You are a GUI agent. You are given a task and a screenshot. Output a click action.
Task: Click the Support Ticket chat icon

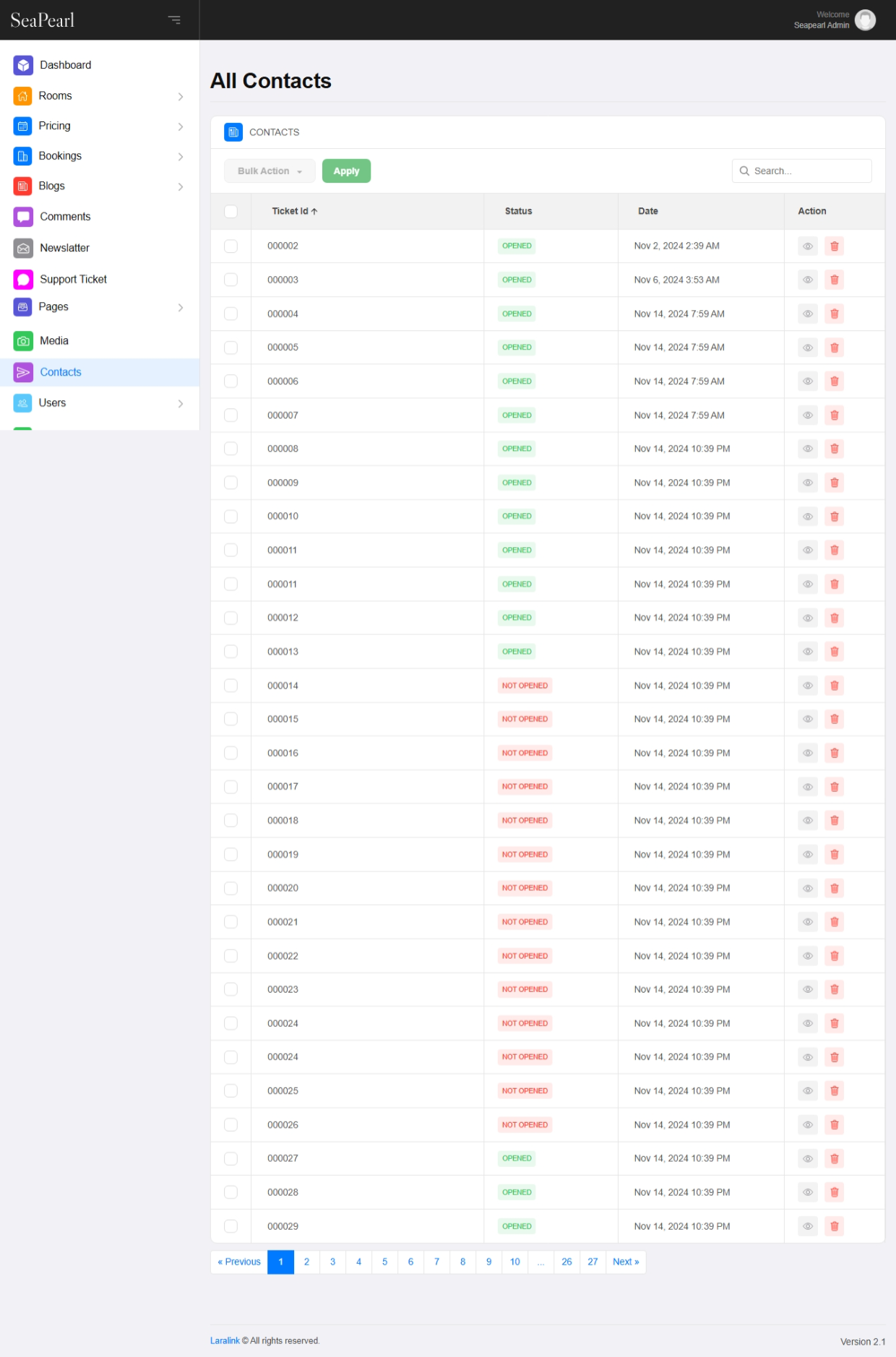click(23, 280)
